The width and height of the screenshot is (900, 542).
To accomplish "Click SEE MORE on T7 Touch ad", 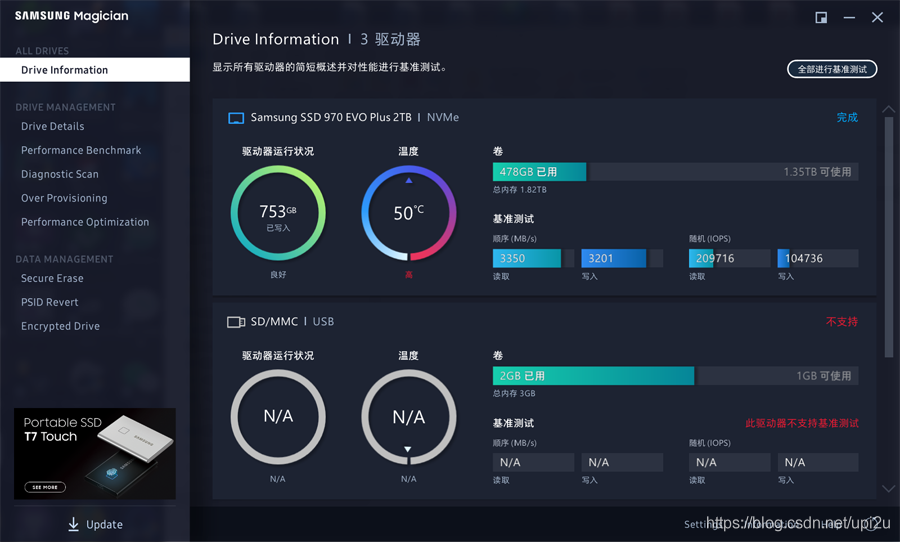I will (45, 487).
